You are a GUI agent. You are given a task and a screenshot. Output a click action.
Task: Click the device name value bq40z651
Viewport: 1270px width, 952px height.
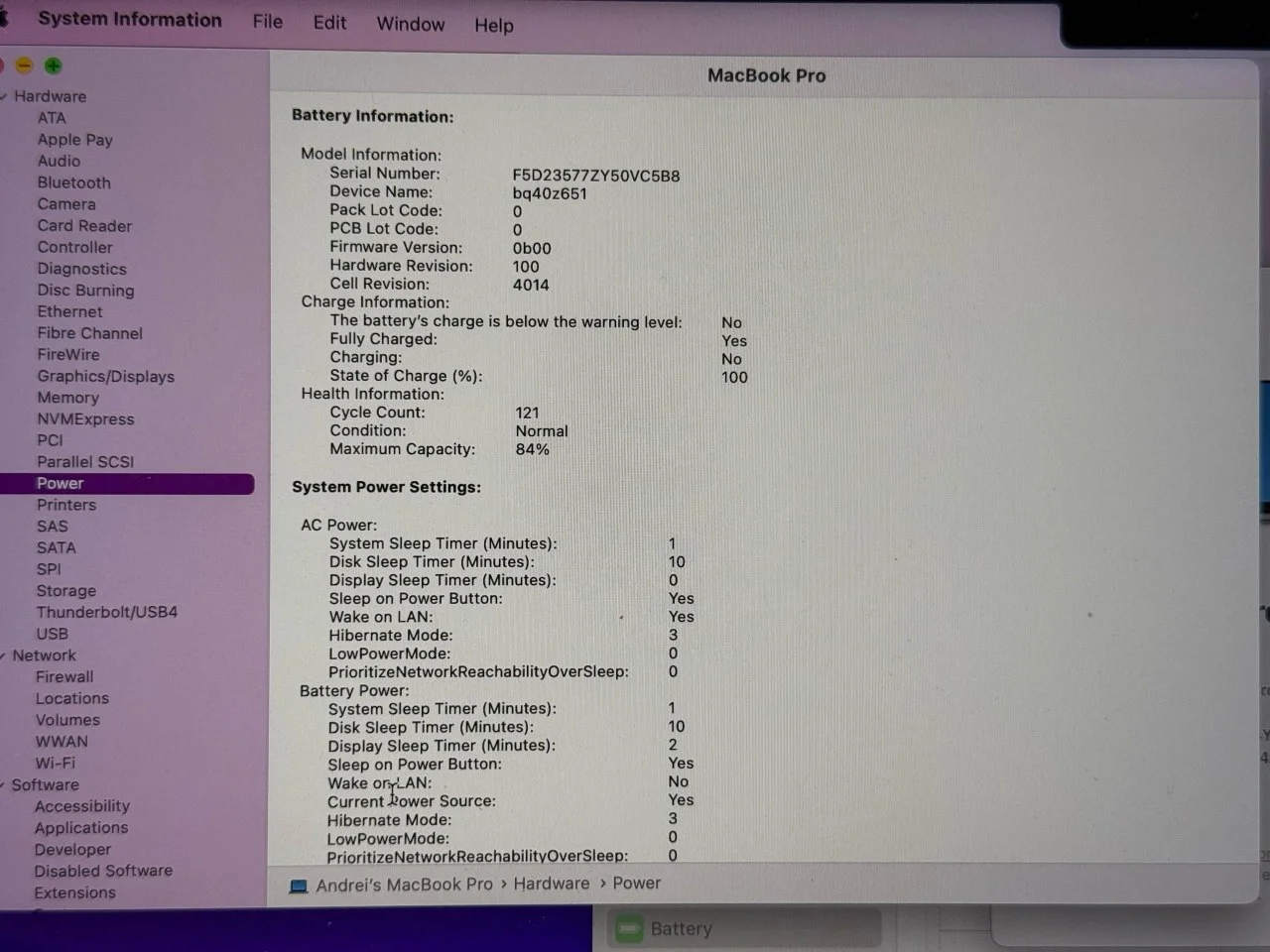click(x=550, y=193)
